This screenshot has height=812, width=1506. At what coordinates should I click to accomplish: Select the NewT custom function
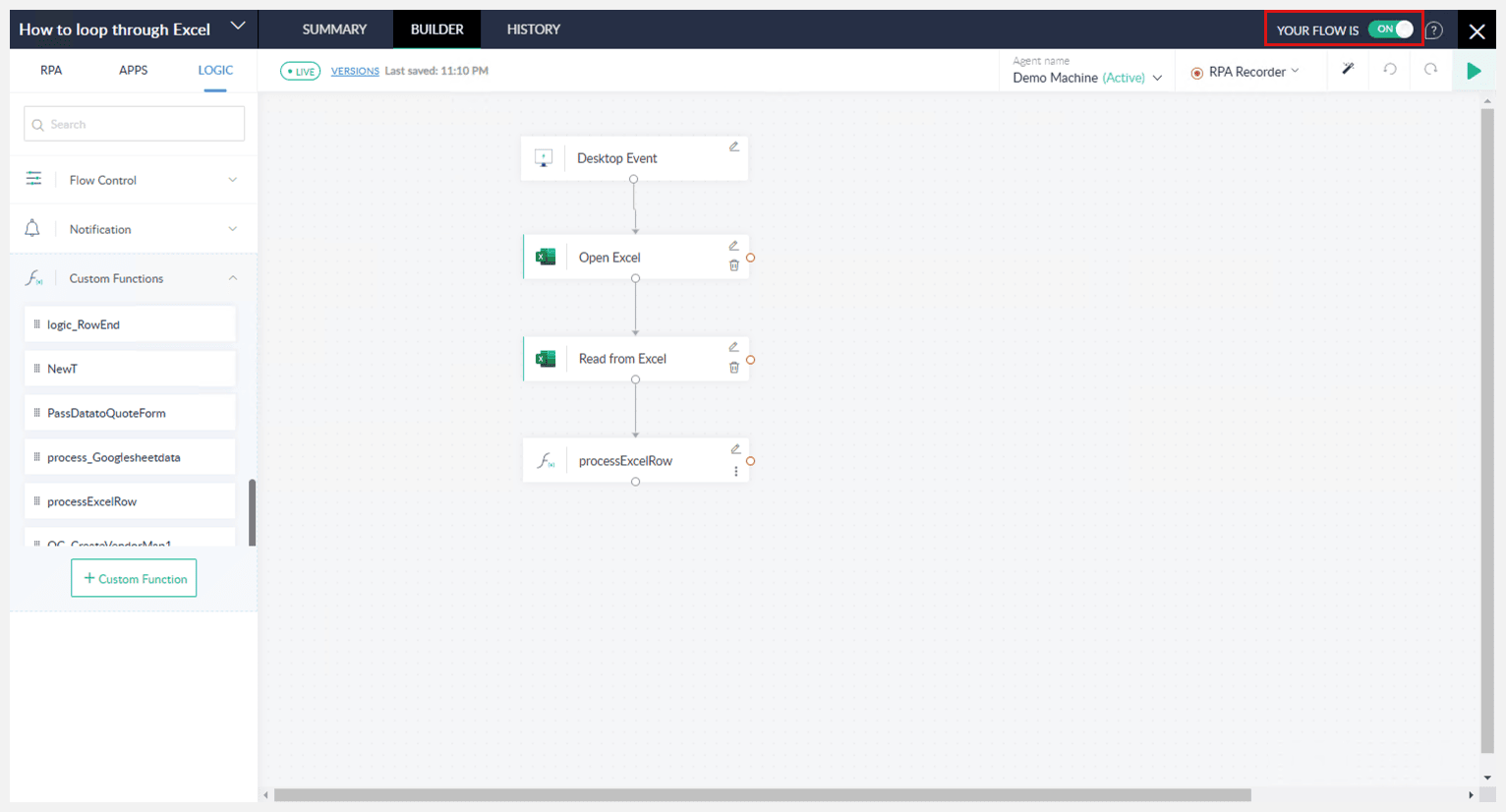(130, 369)
